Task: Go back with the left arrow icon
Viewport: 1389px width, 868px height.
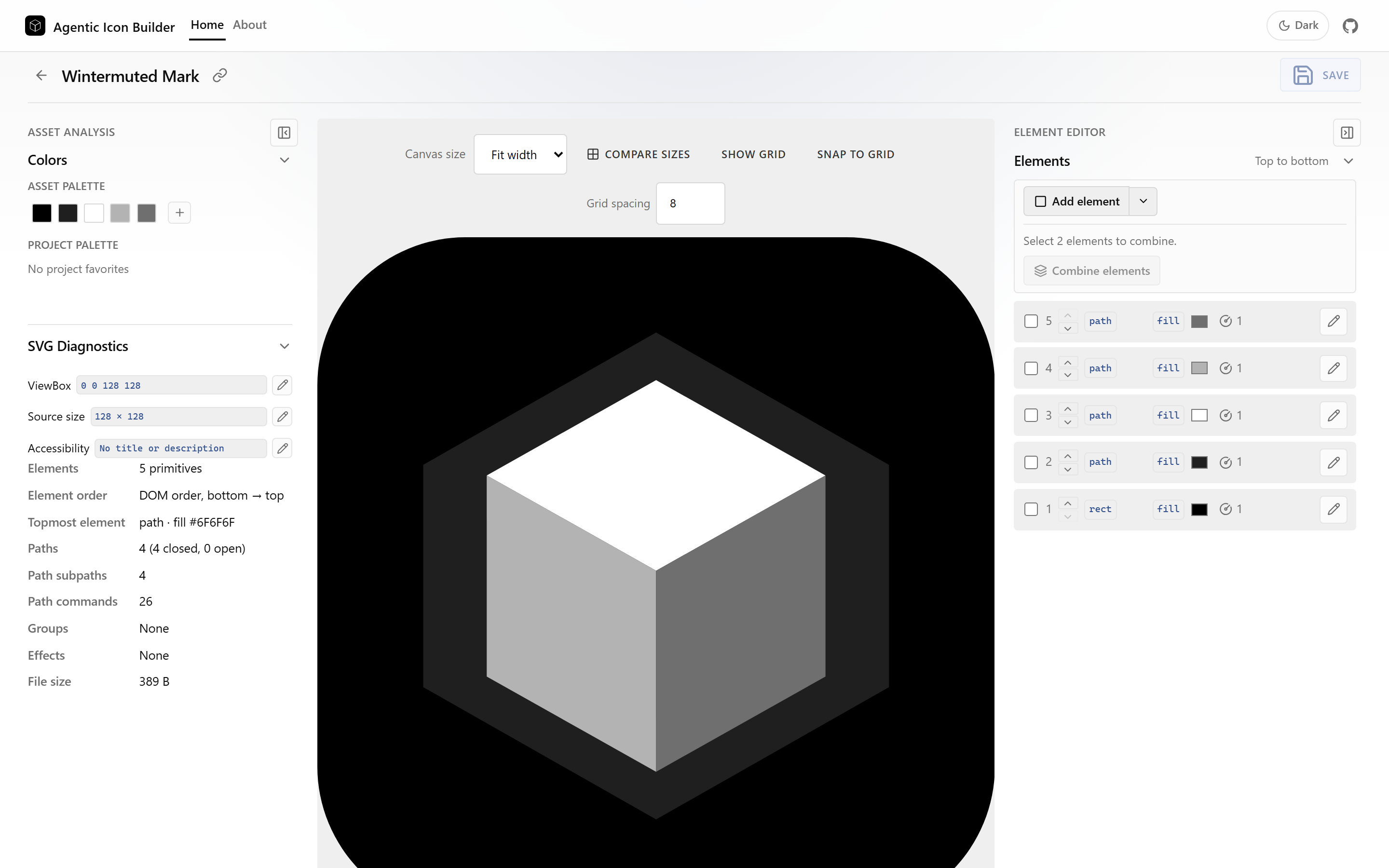Action: [x=41, y=75]
